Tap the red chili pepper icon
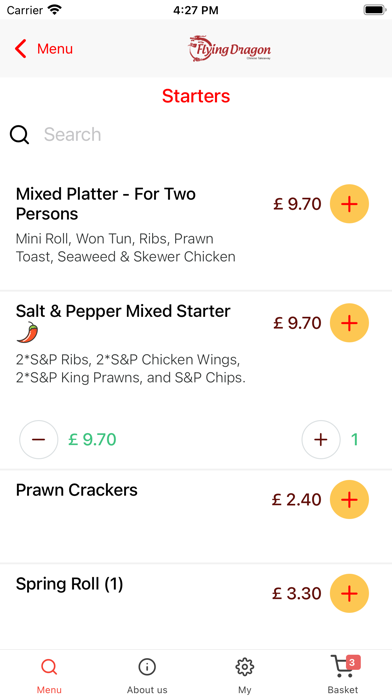The image size is (392, 696). [x=28, y=332]
